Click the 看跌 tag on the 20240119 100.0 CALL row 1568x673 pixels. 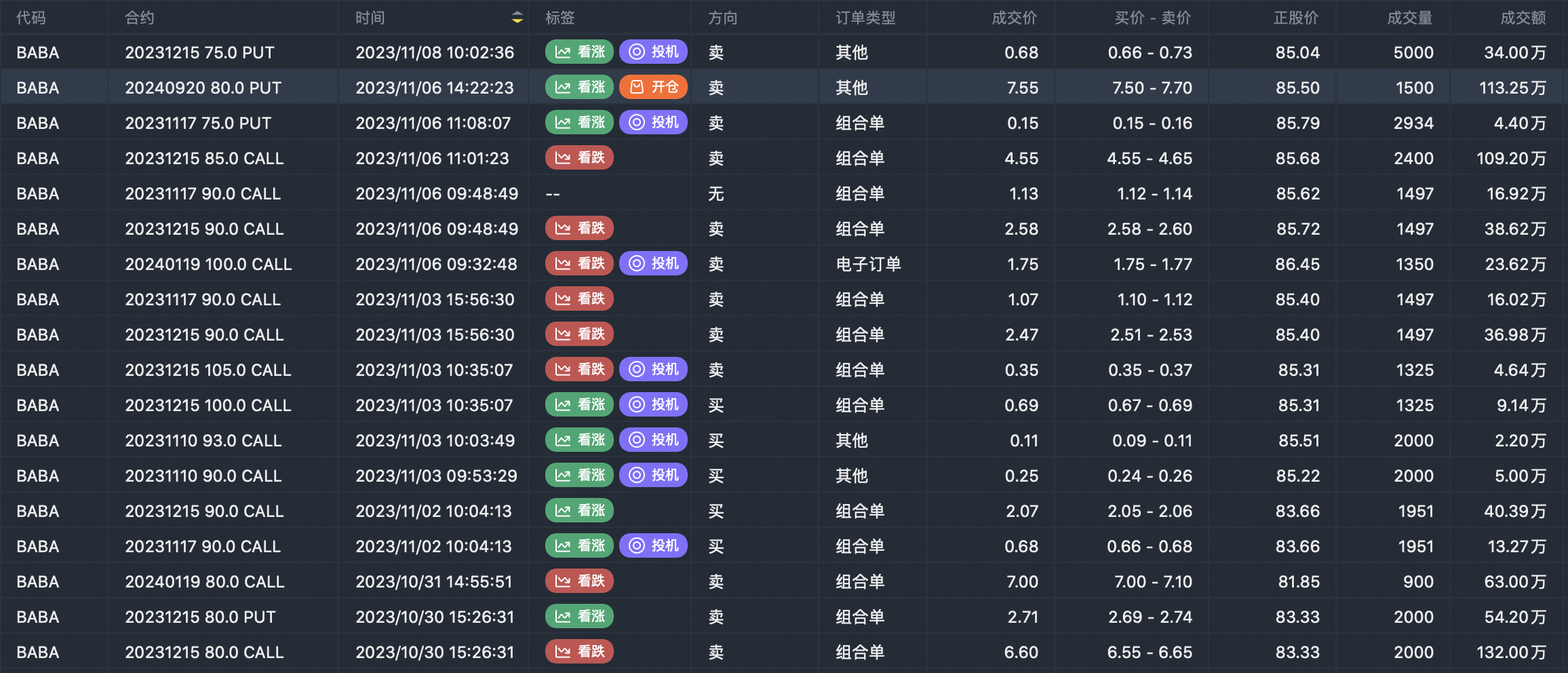point(579,263)
